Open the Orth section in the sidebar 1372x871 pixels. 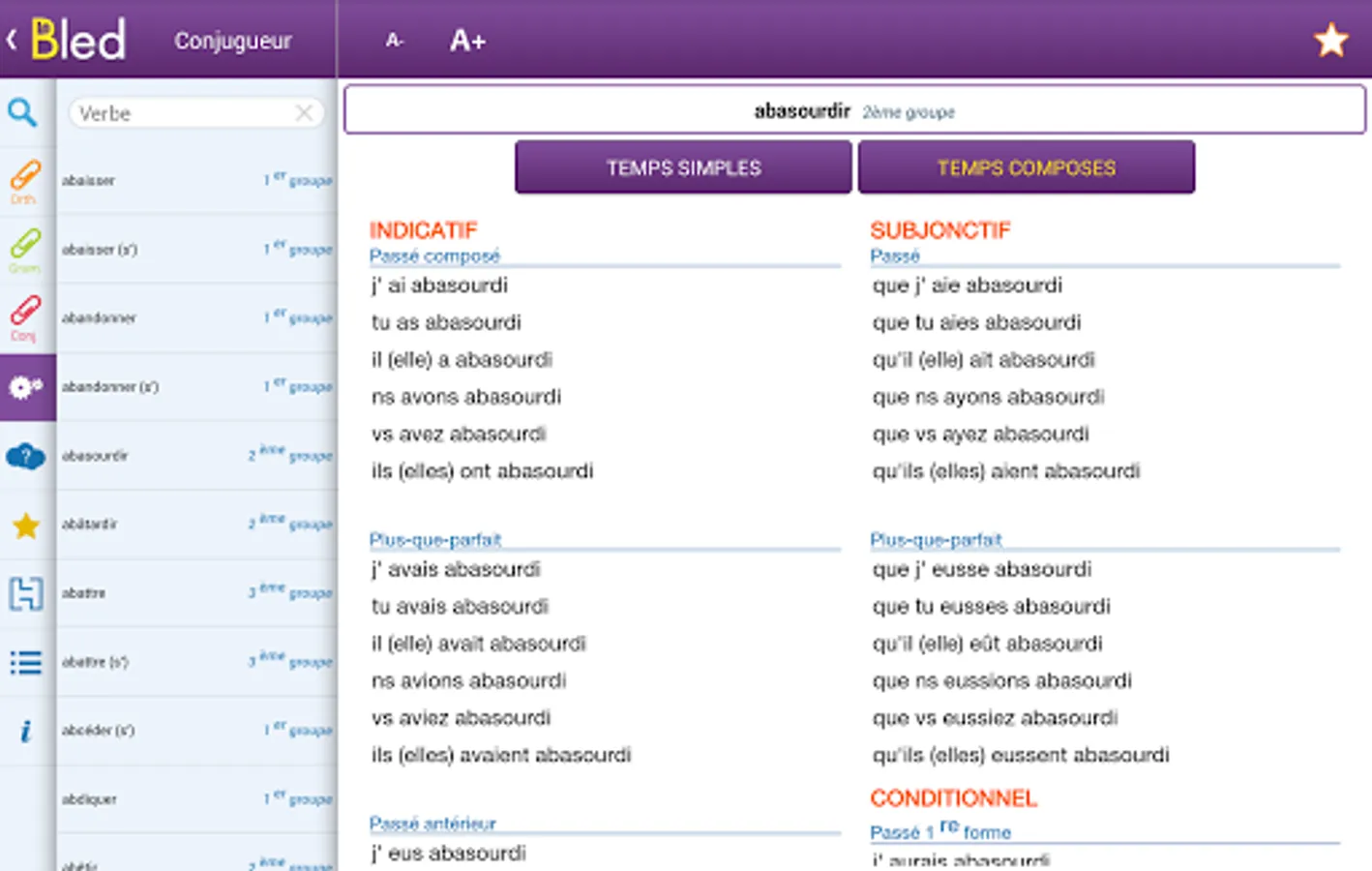click(x=25, y=181)
